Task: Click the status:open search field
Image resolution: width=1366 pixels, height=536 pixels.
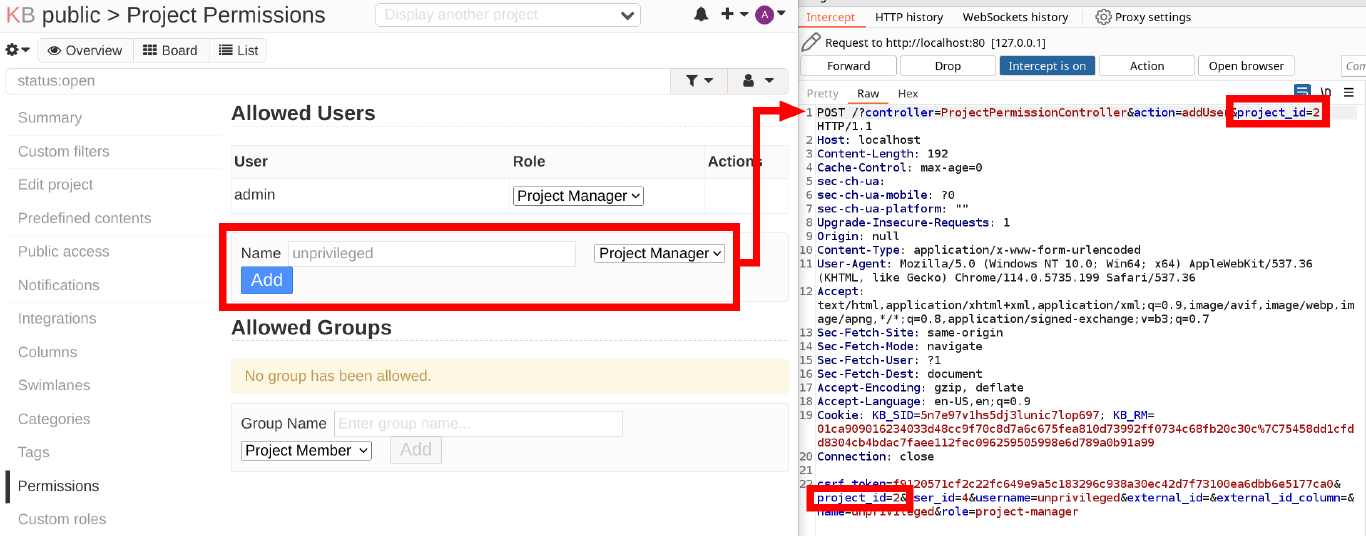Action: pos(337,81)
